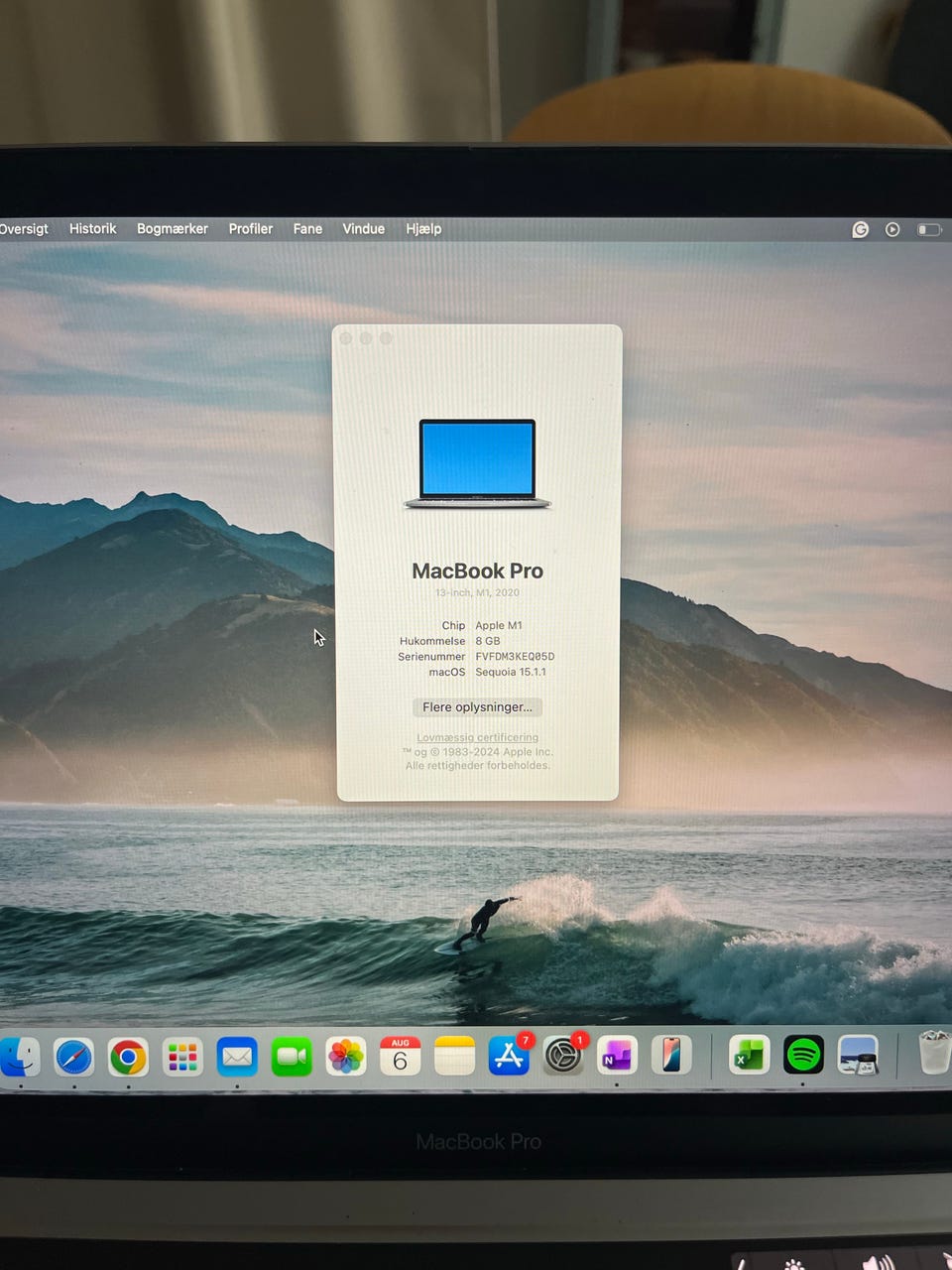This screenshot has width=952, height=1270.
Task: Click the Serienummer label
Action: tap(431, 657)
